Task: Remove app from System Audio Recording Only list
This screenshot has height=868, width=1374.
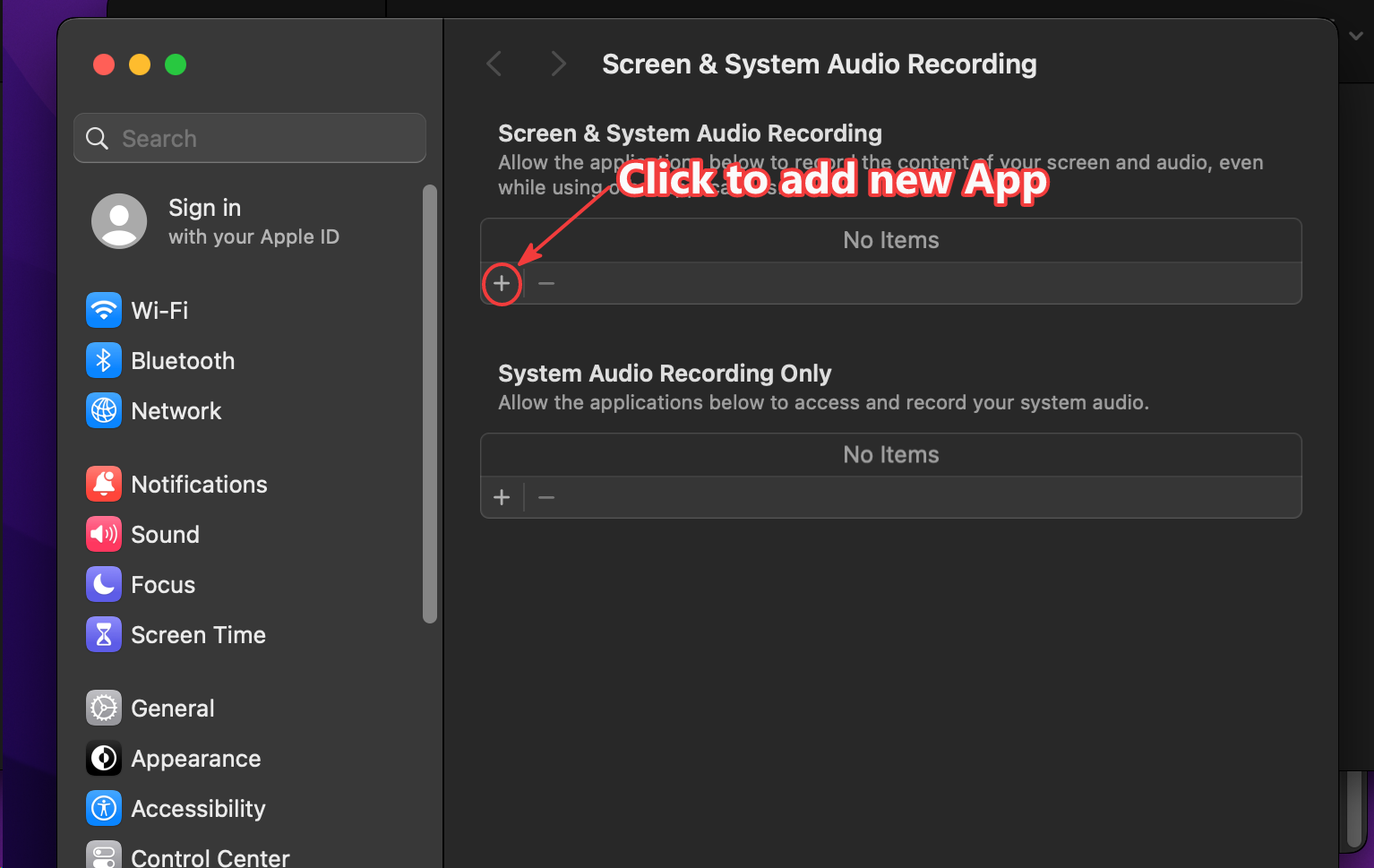Action: click(546, 497)
